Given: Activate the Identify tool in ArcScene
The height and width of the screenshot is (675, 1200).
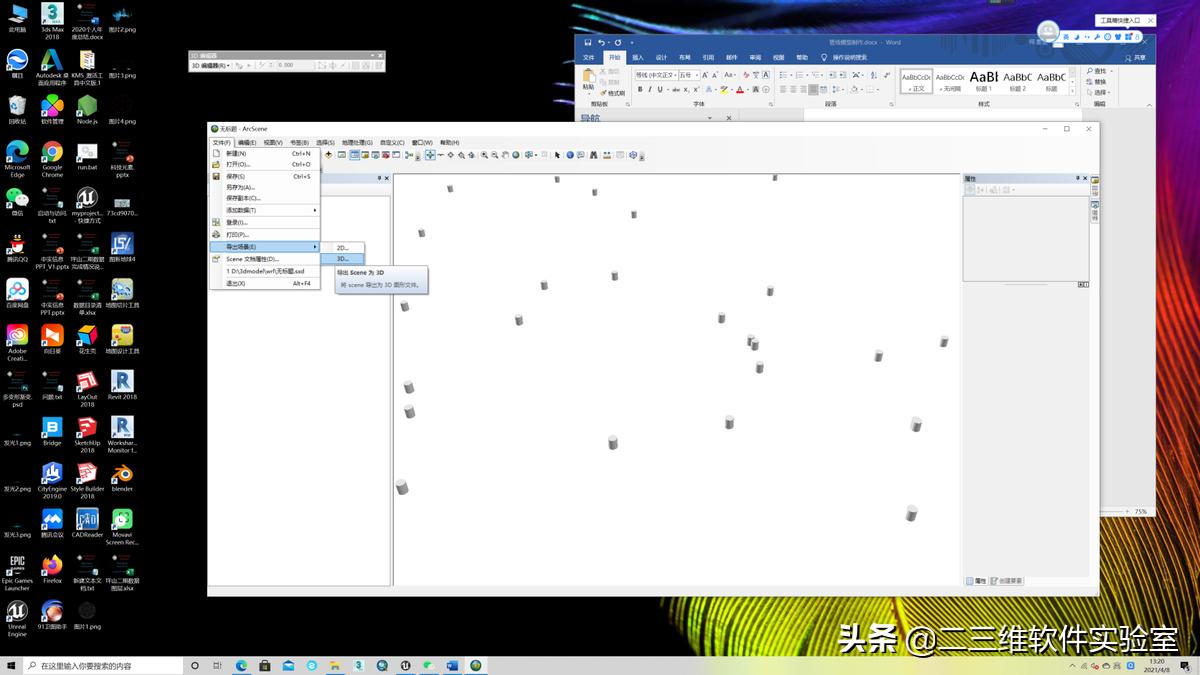Looking at the screenshot, I should [569, 156].
